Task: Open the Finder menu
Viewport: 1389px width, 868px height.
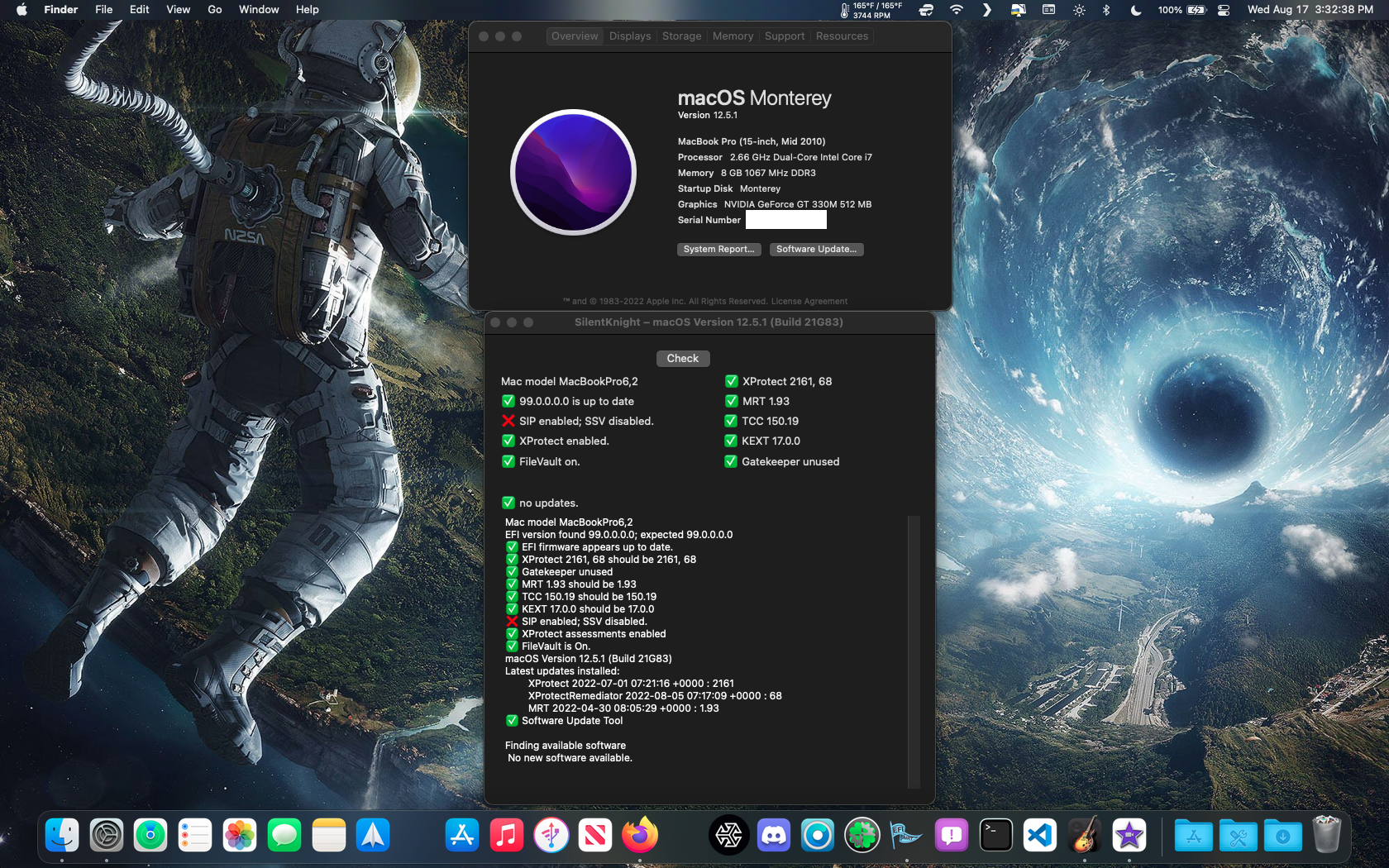Action: point(61,10)
